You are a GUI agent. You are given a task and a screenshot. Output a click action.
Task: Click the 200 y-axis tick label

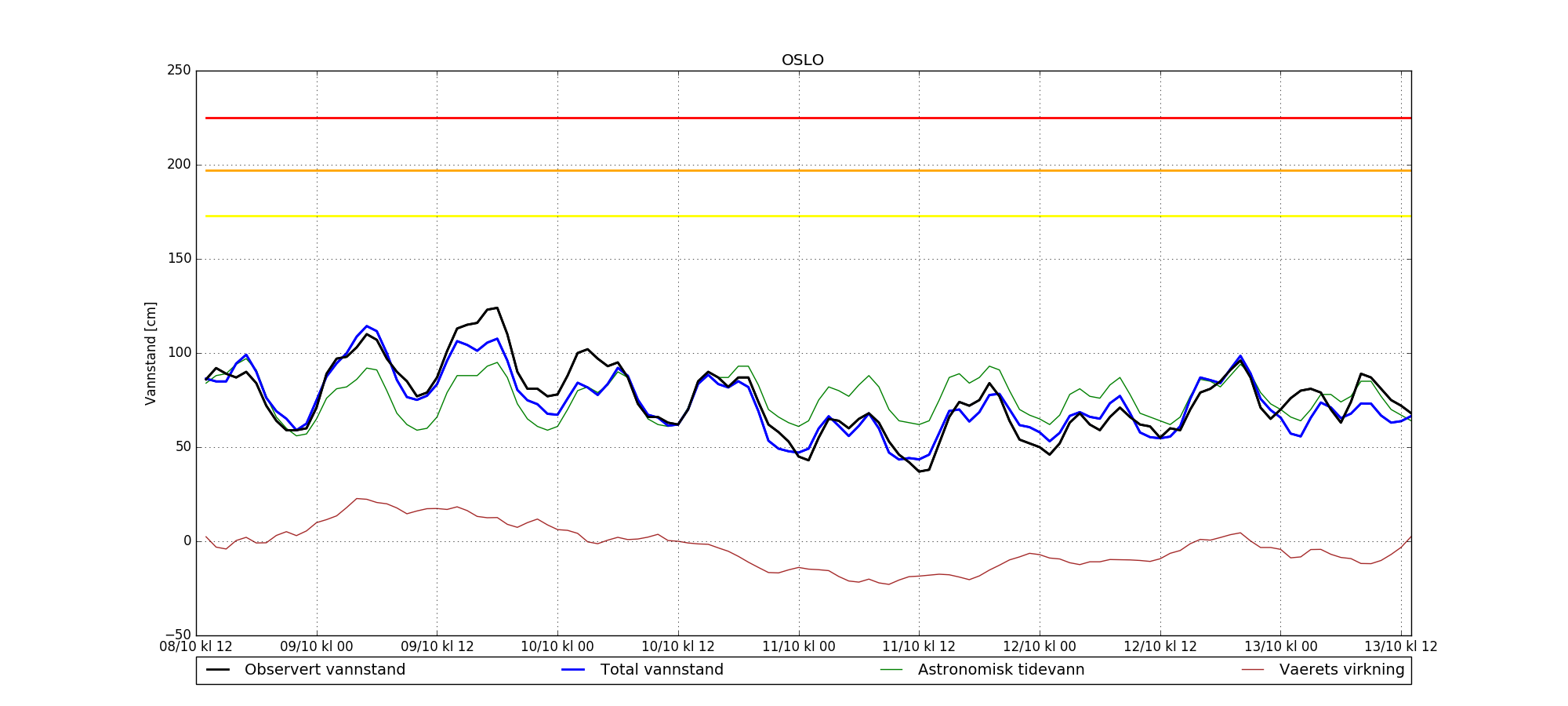(179, 165)
